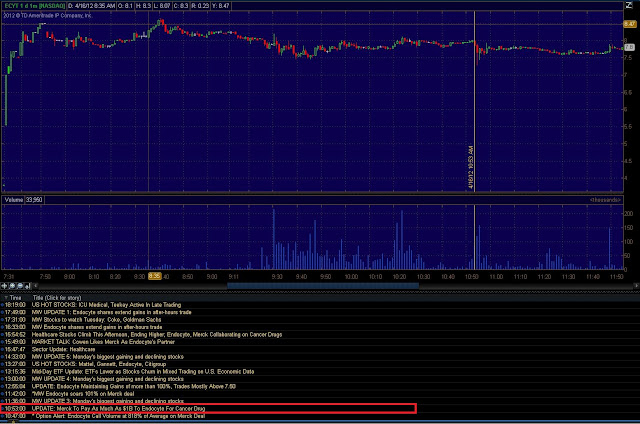Click the crosshair pan icon below the chart
Viewport: 640px width, 424px height.
[x=4, y=286]
